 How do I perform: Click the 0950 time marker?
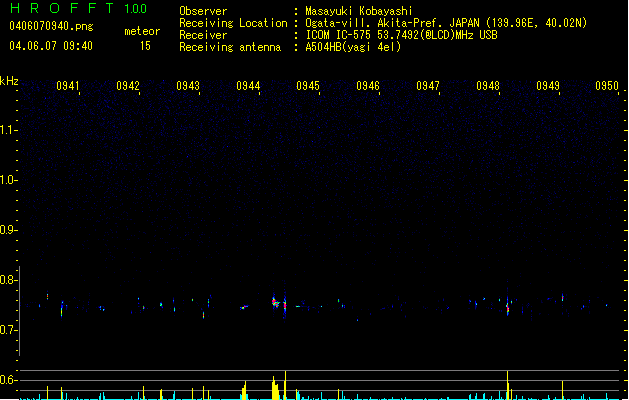tap(607, 86)
